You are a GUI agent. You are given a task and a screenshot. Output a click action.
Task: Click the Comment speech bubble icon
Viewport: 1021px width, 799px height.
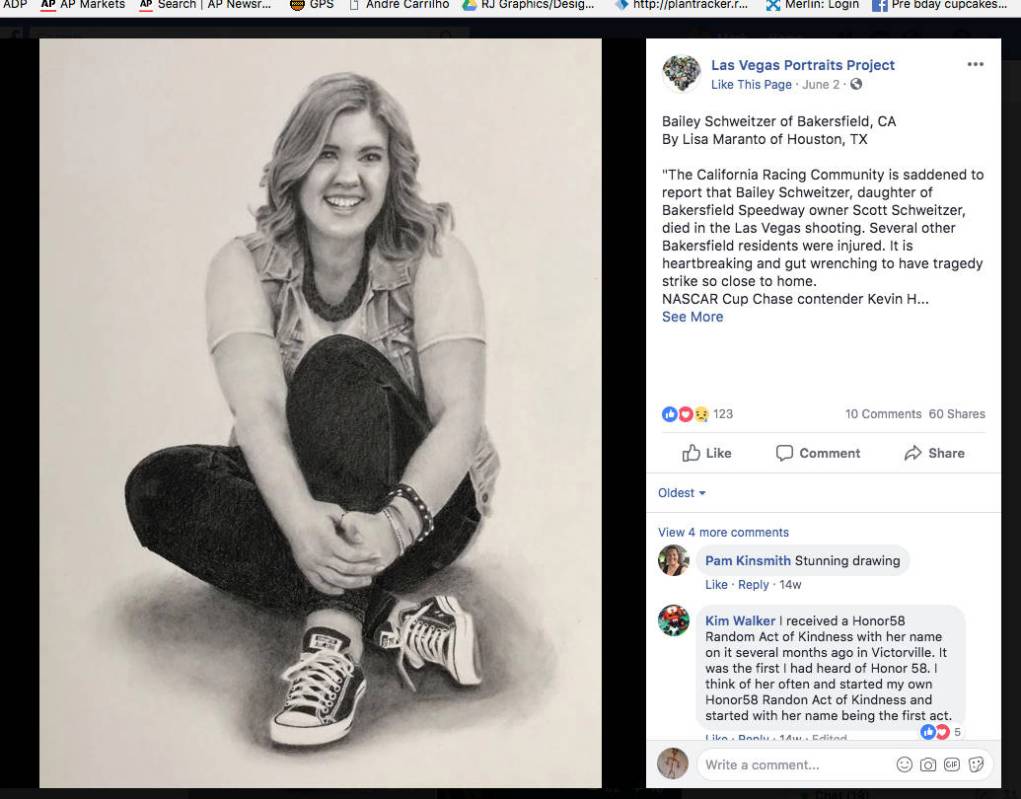click(784, 453)
